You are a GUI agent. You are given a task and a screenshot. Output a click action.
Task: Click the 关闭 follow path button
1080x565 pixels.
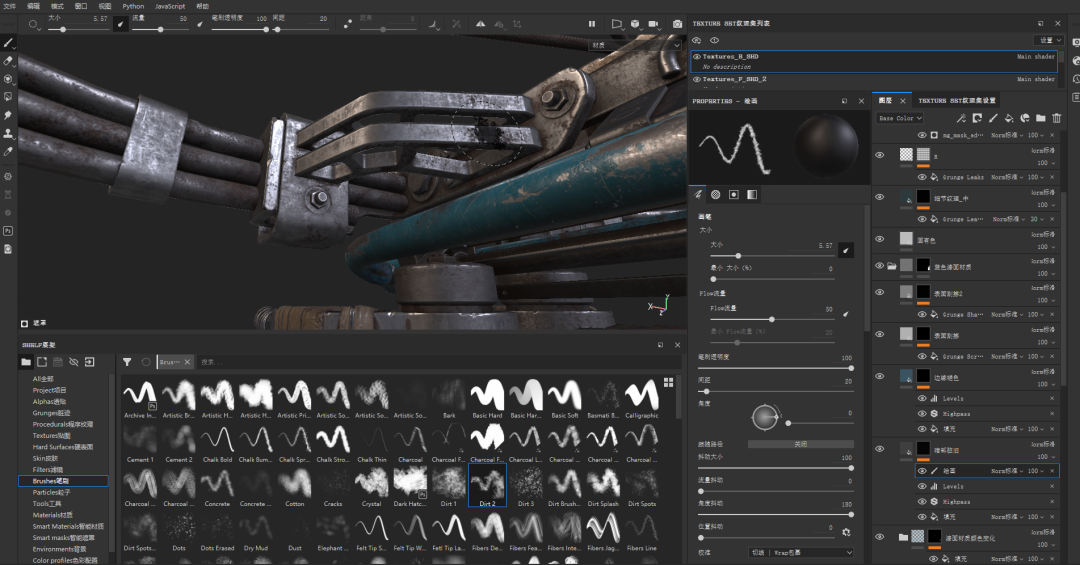800,444
